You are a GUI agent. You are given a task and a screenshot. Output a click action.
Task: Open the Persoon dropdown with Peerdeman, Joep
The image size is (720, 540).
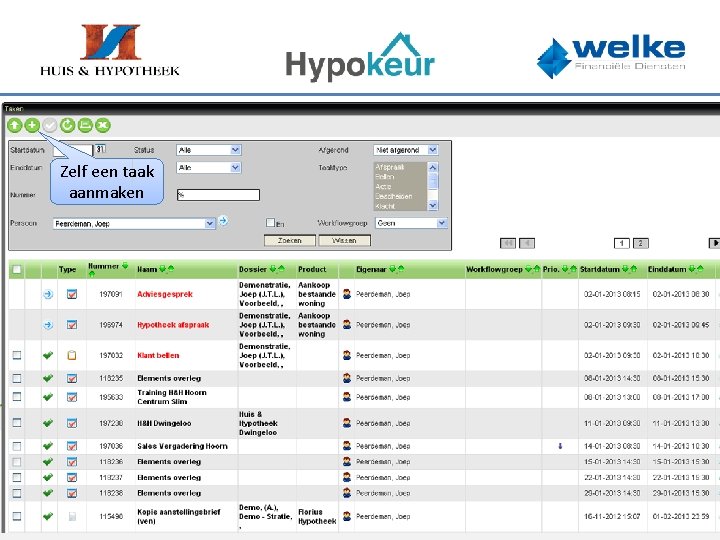(134, 224)
